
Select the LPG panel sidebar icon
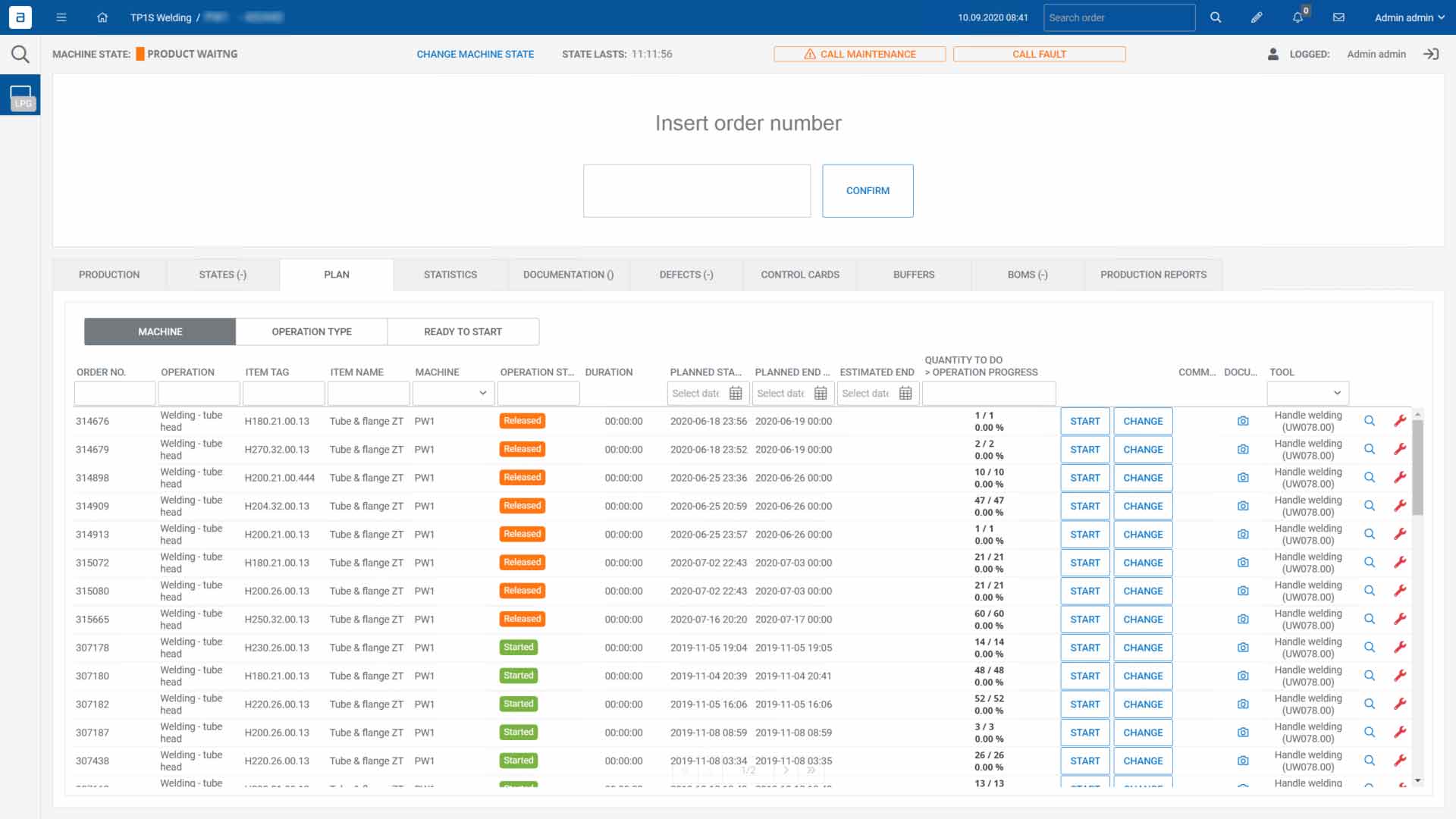pos(20,96)
